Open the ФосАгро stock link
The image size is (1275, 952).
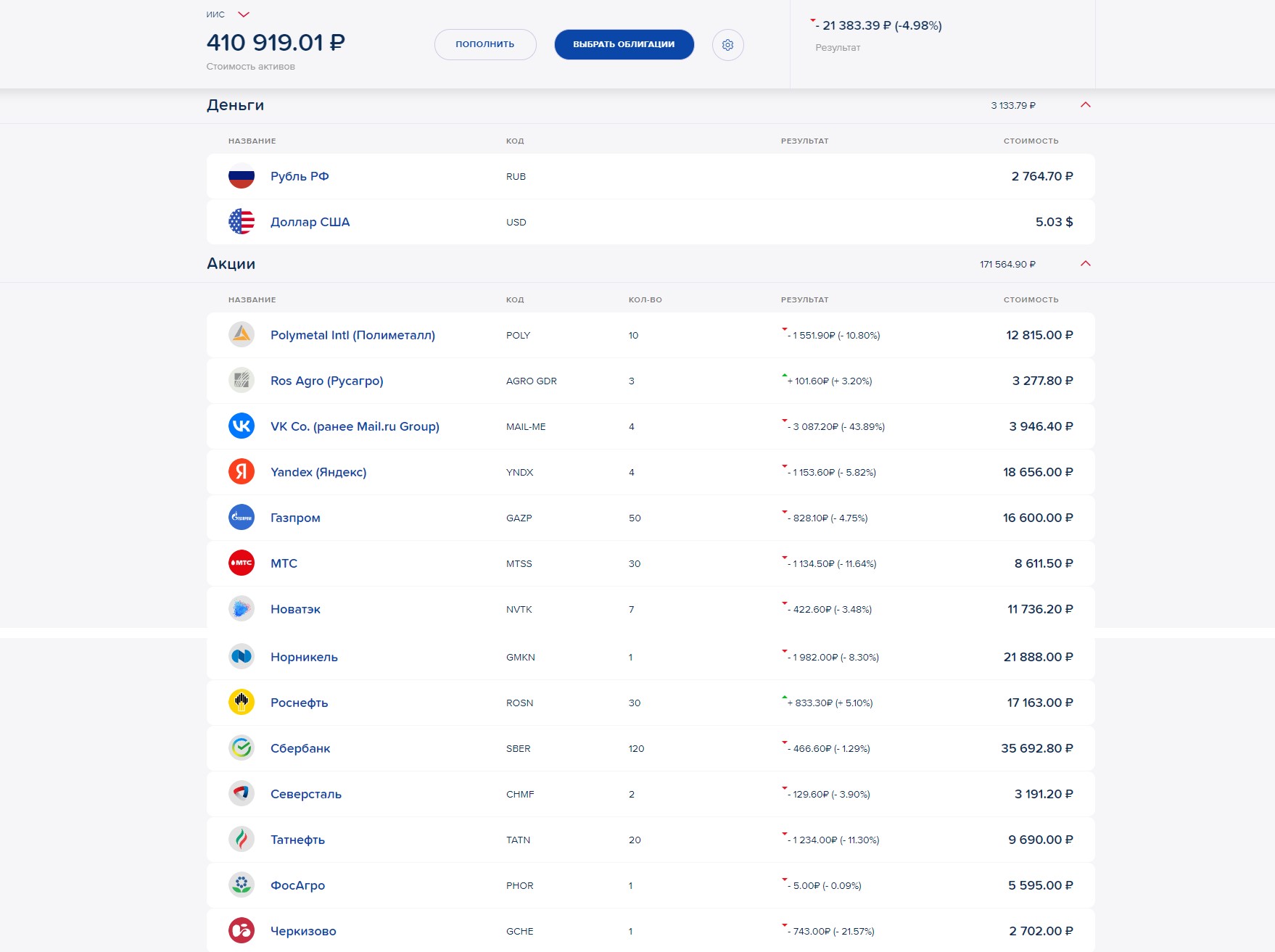click(297, 885)
